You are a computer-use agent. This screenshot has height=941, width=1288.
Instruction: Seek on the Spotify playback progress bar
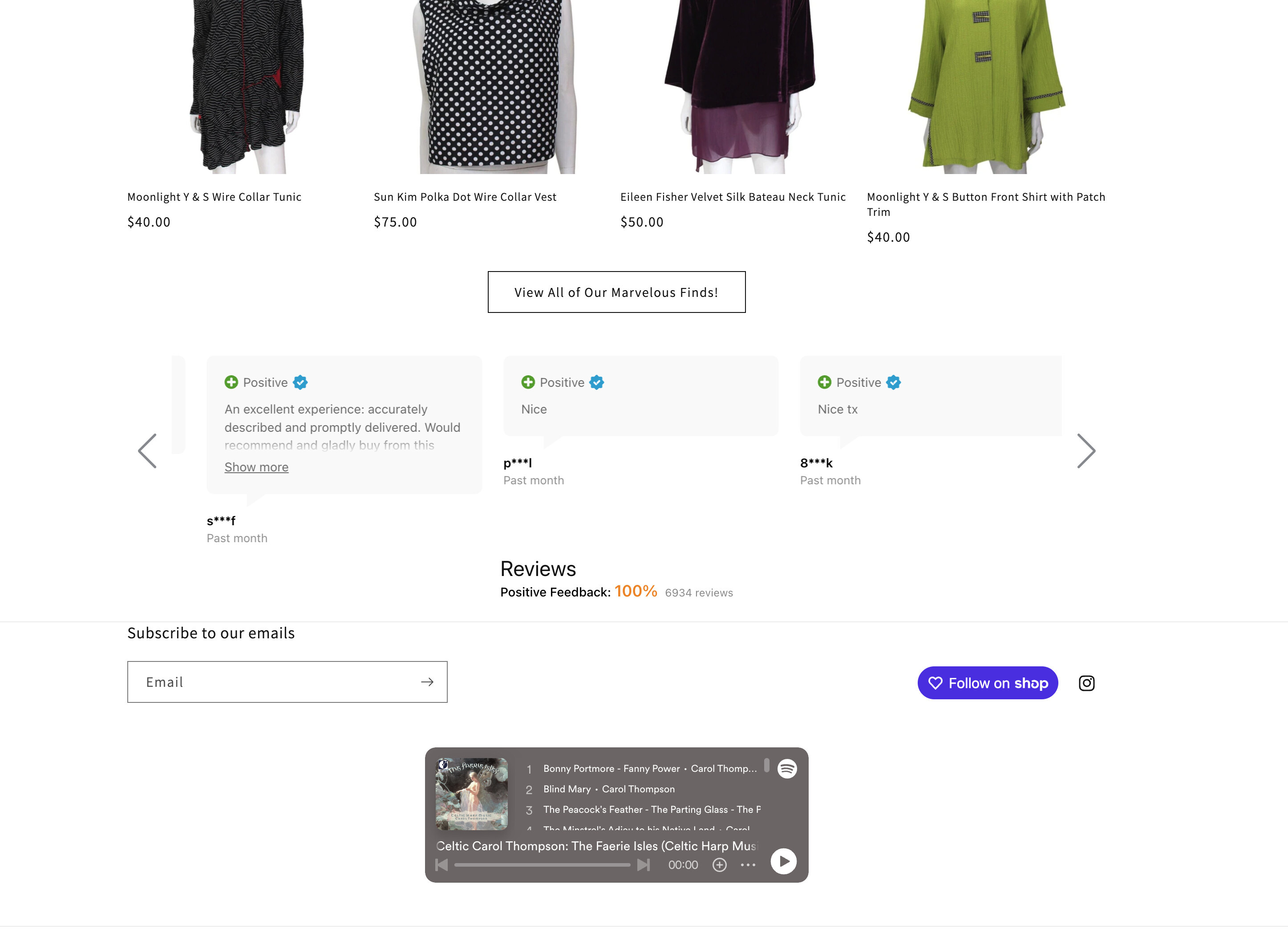tap(542, 865)
